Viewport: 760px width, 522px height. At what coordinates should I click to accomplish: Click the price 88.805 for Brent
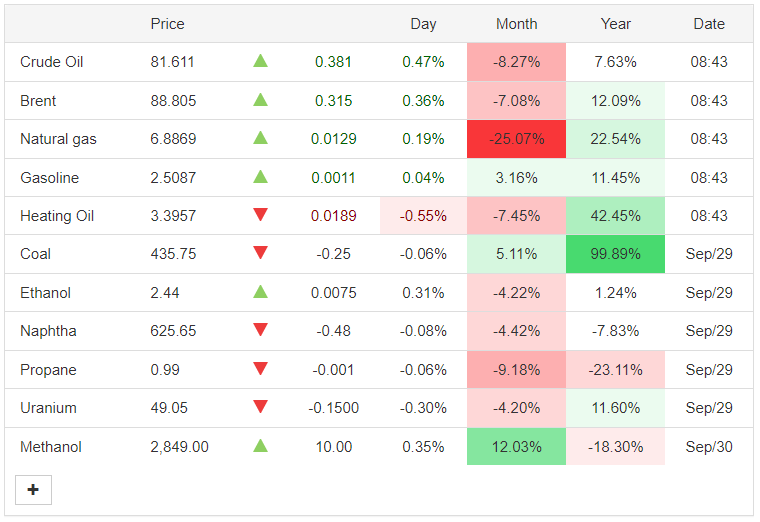(173, 101)
